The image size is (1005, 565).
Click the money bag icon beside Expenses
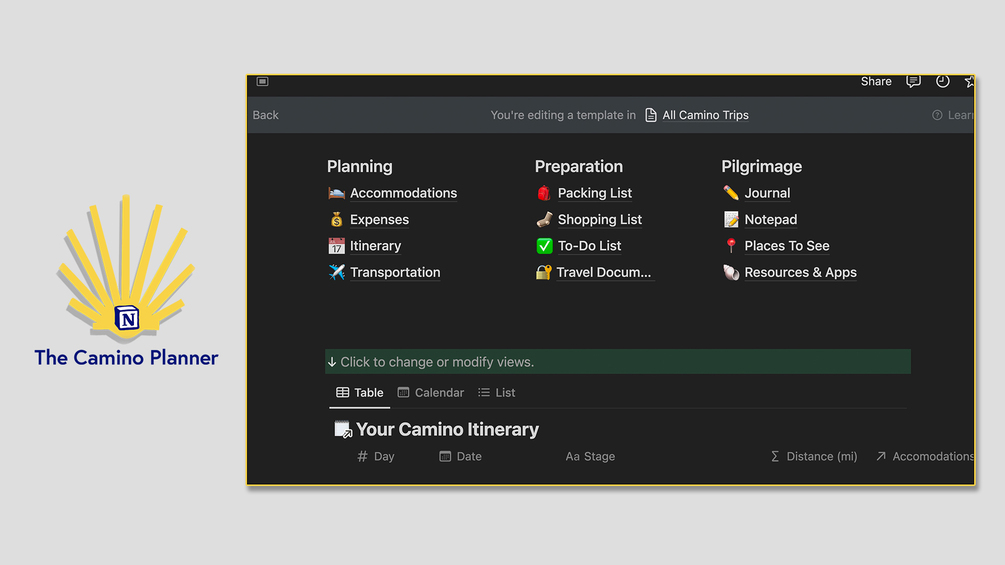coord(336,220)
